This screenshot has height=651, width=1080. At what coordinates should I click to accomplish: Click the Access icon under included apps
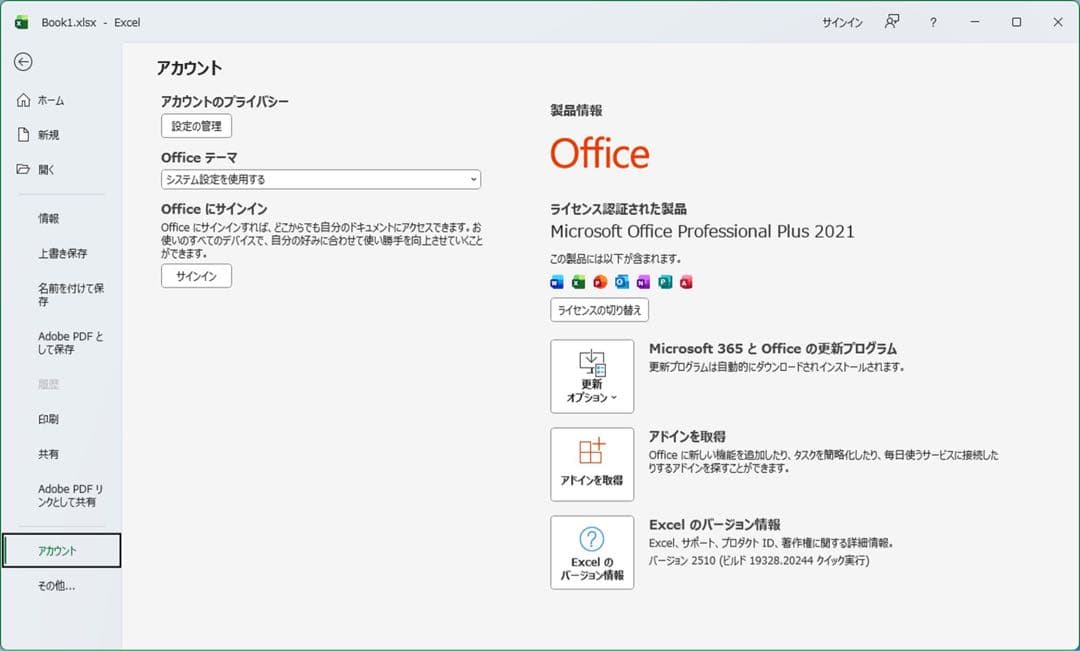pyautogui.click(x=684, y=282)
